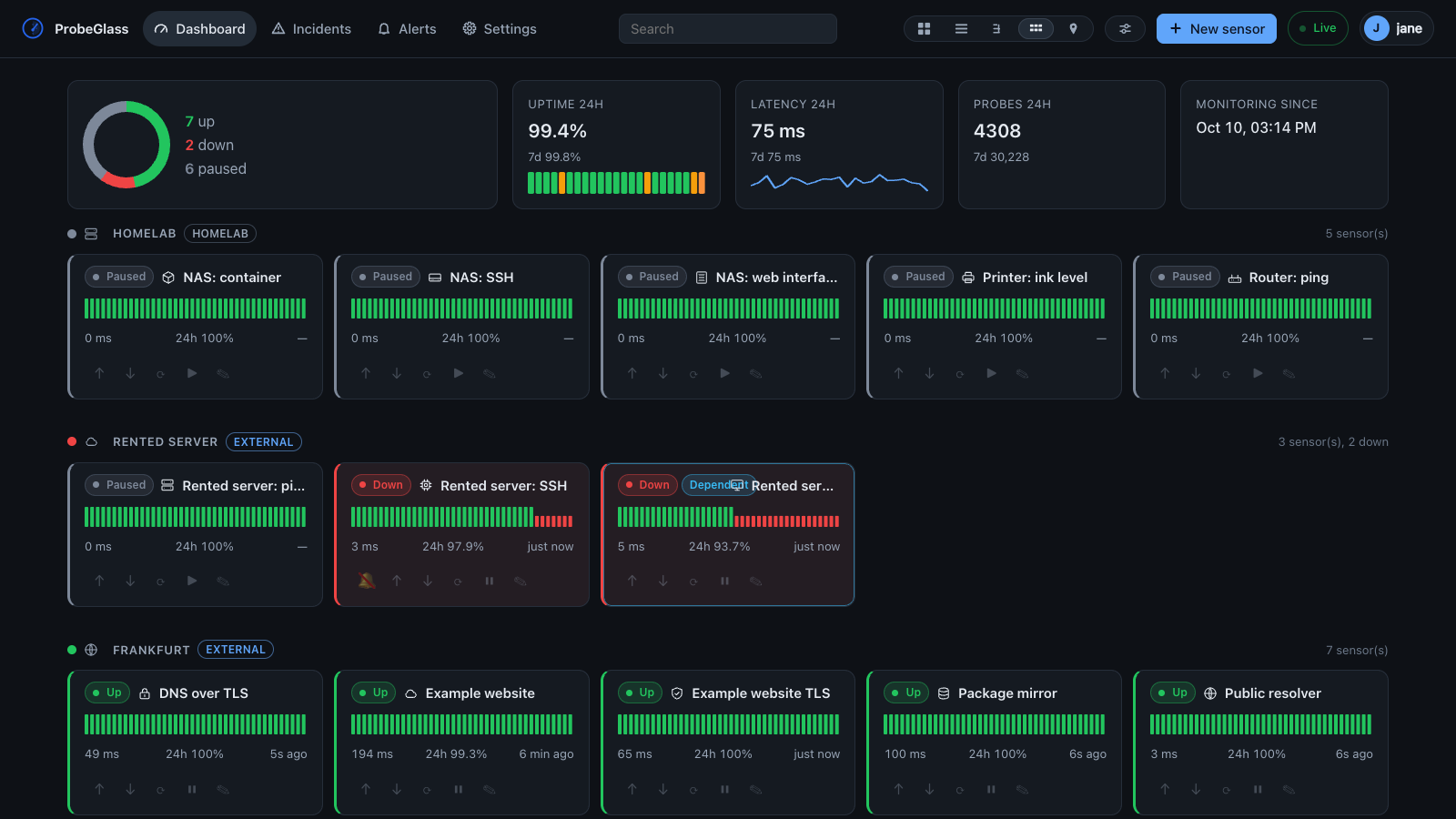The image size is (1456, 819).
Task: Switch to list view layout
Action: 961,29
